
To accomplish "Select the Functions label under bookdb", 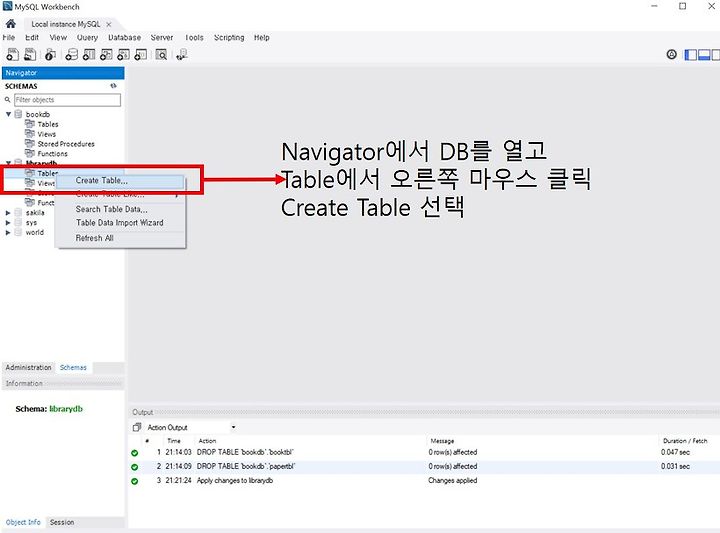I will 52,154.
